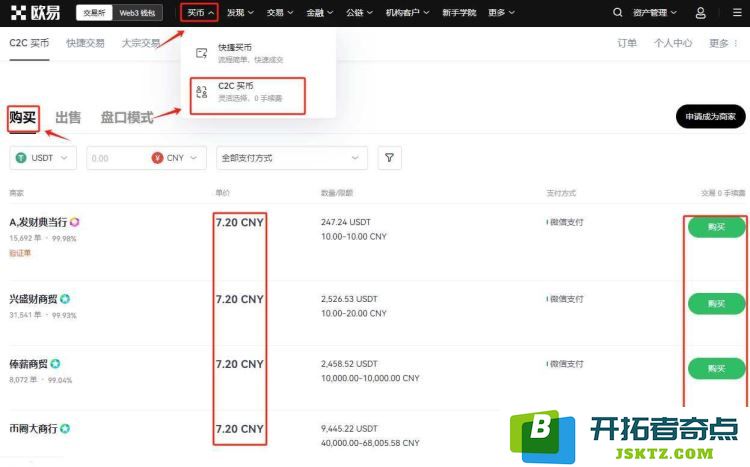Switch to the C2C 买币 tab
Viewport: 750px width, 467px height.
pyautogui.click(x=29, y=43)
